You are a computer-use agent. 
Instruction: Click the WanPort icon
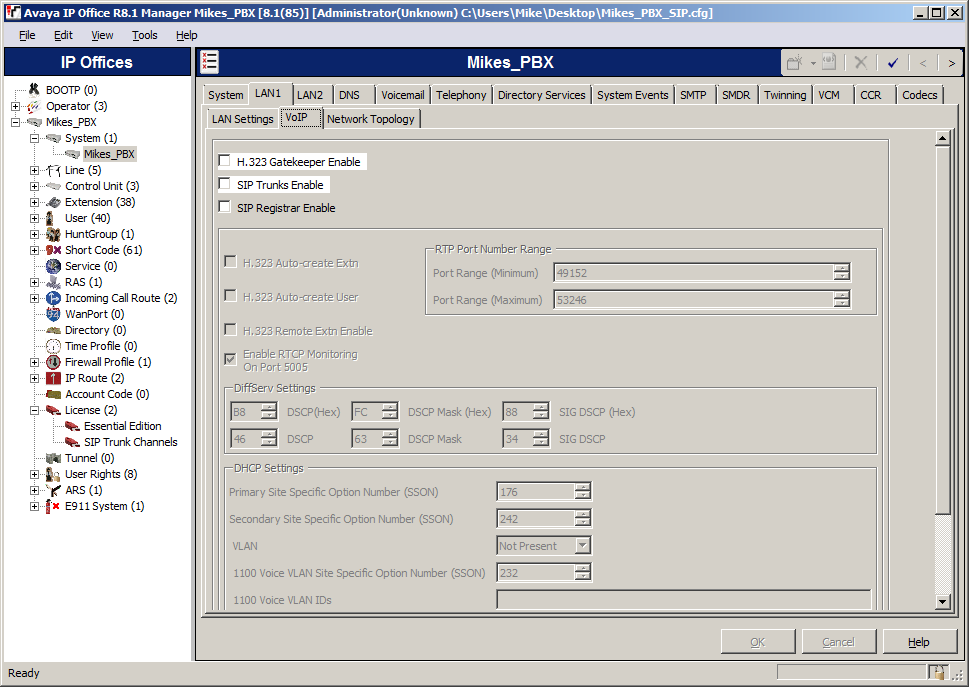[54, 314]
